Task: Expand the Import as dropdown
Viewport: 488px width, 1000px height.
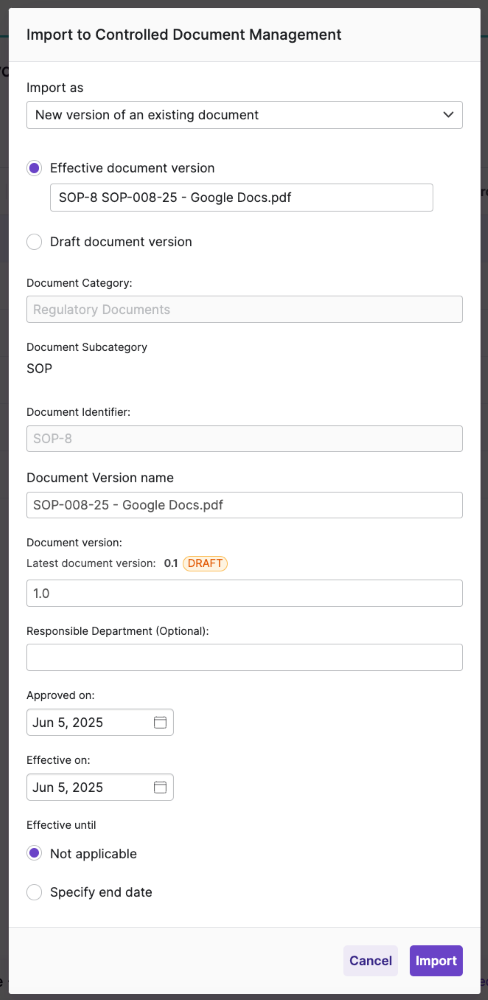Action: [x=244, y=115]
